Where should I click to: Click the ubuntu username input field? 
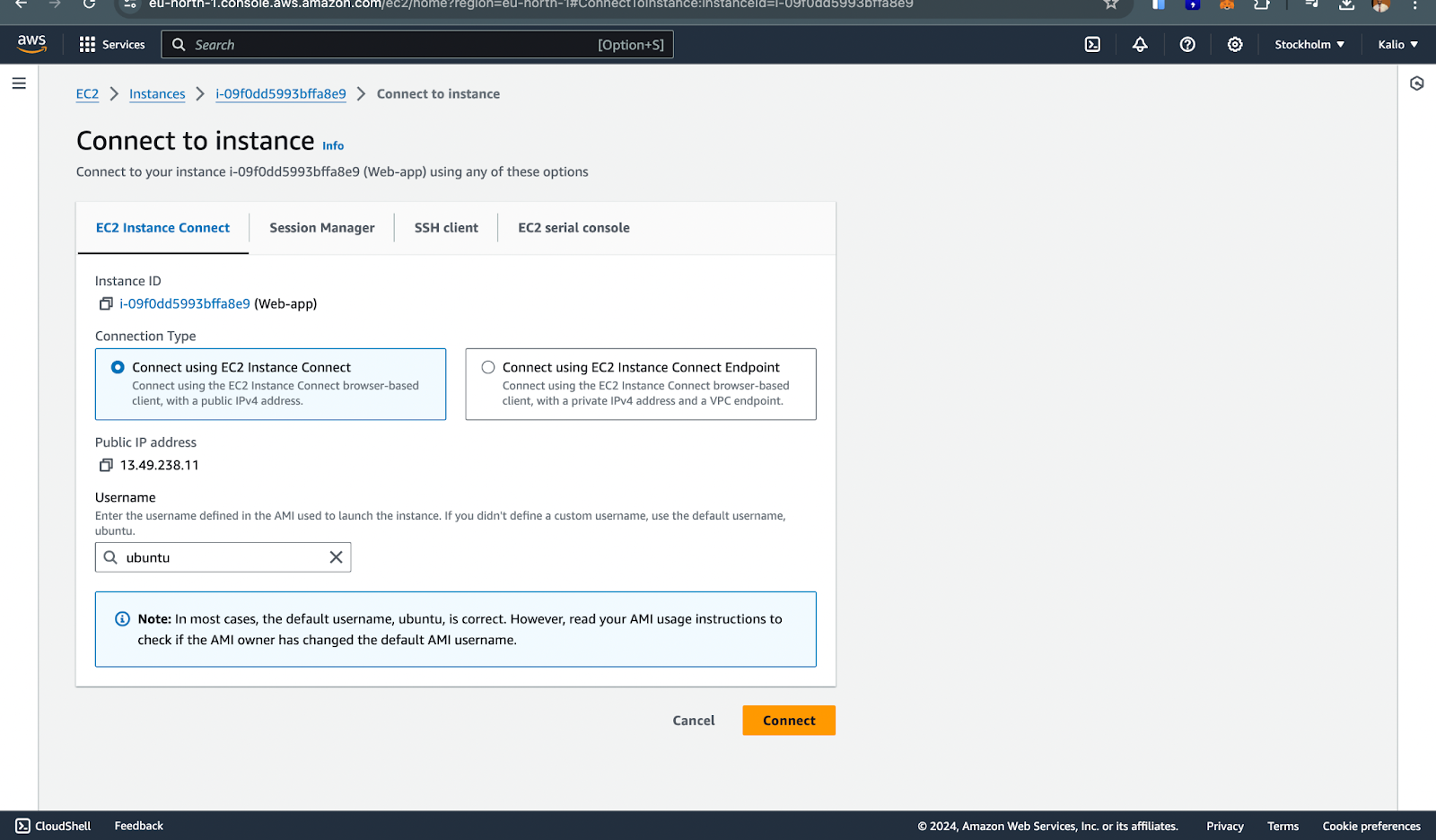(224, 557)
